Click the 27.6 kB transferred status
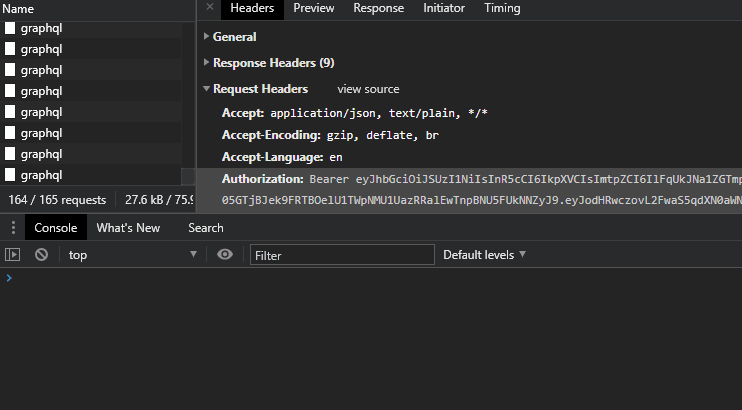The image size is (742, 410). tap(159, 200)
